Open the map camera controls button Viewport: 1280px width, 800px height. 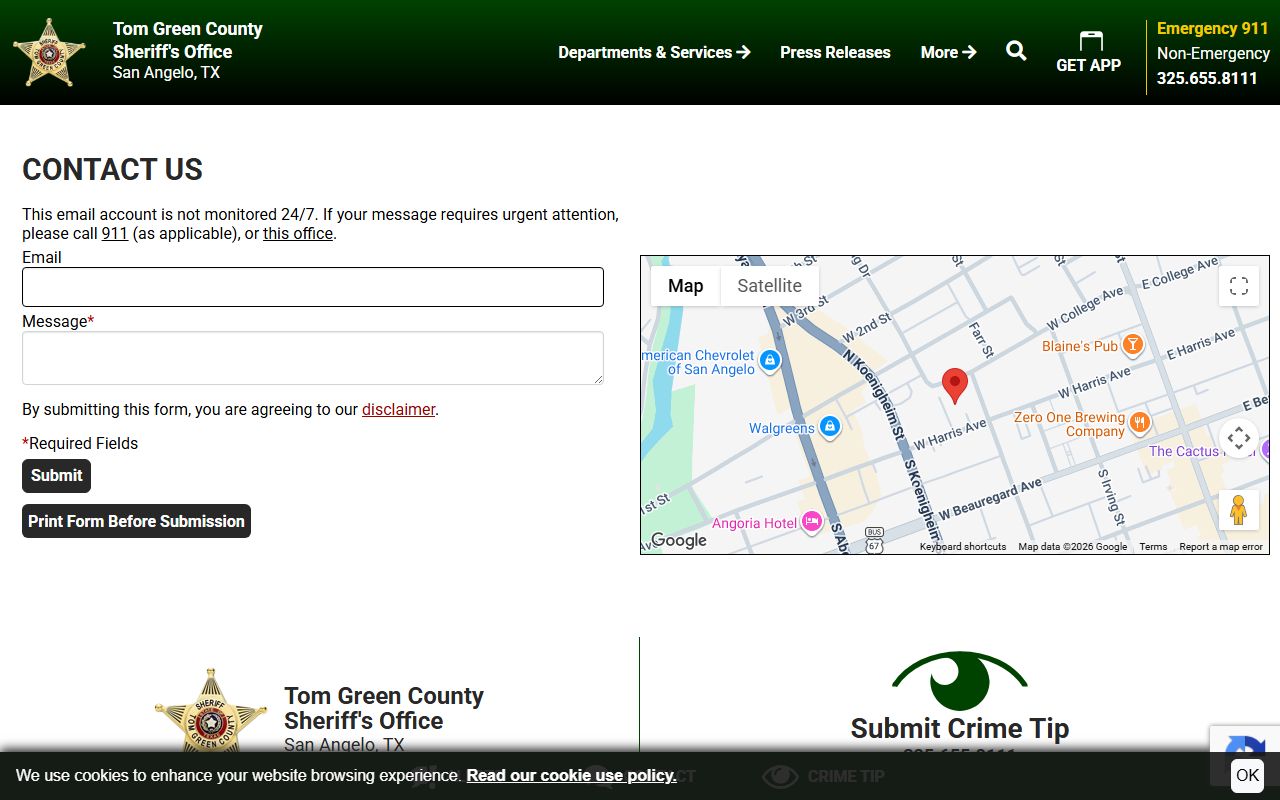pos(1239,438)
